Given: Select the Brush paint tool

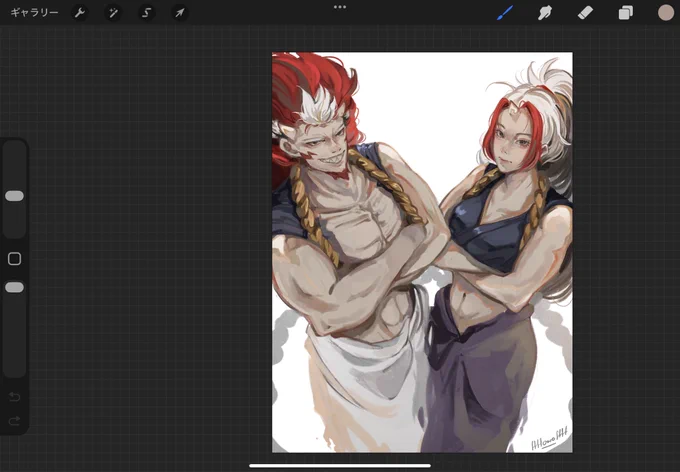Looking at the screenshot, I should [x=504, y=13].
